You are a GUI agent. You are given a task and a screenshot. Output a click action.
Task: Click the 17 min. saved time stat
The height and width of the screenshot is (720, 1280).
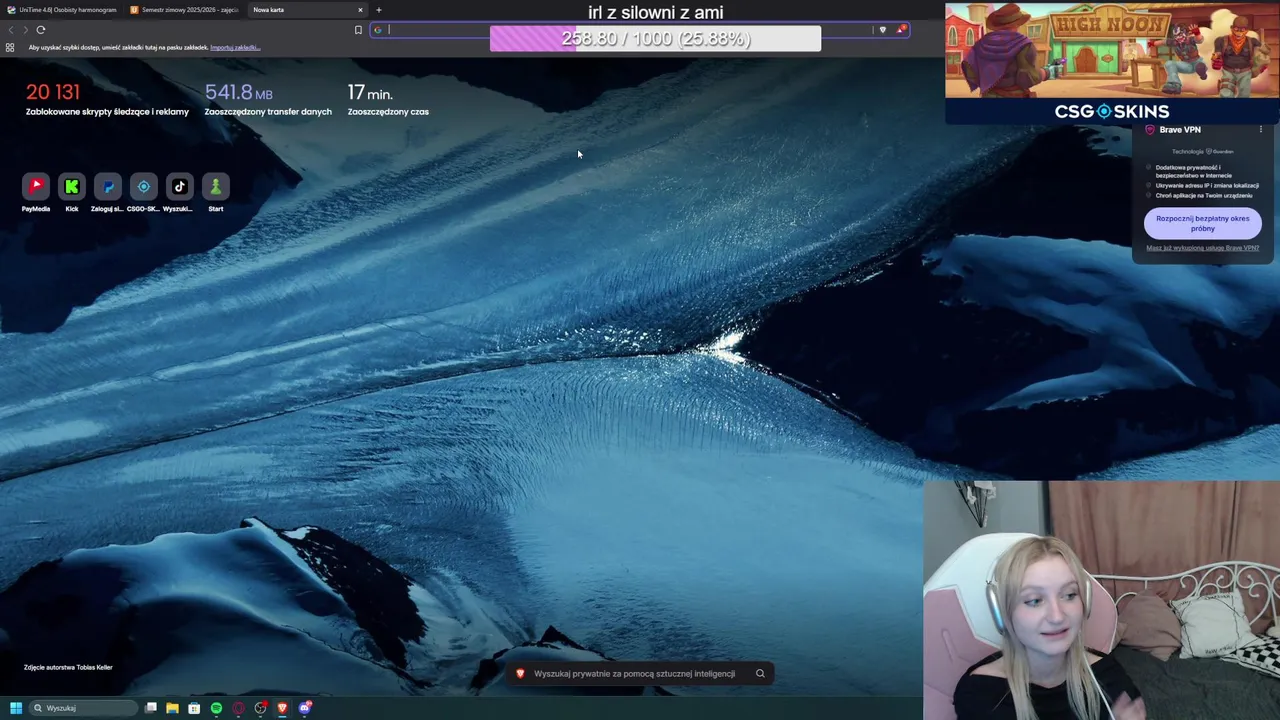tap(370, 93)
